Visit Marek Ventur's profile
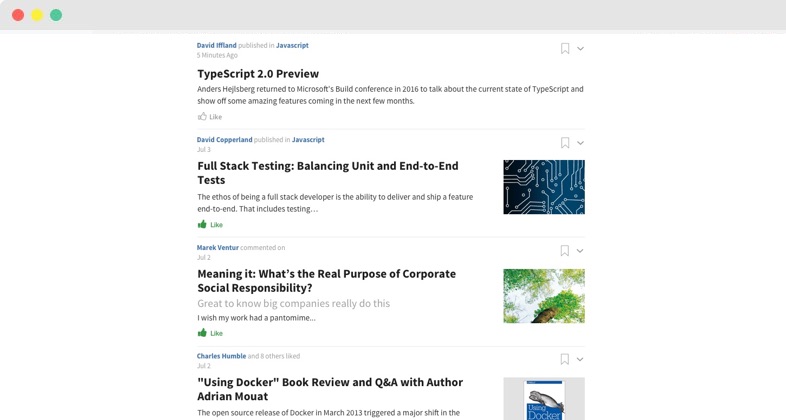 218,248
